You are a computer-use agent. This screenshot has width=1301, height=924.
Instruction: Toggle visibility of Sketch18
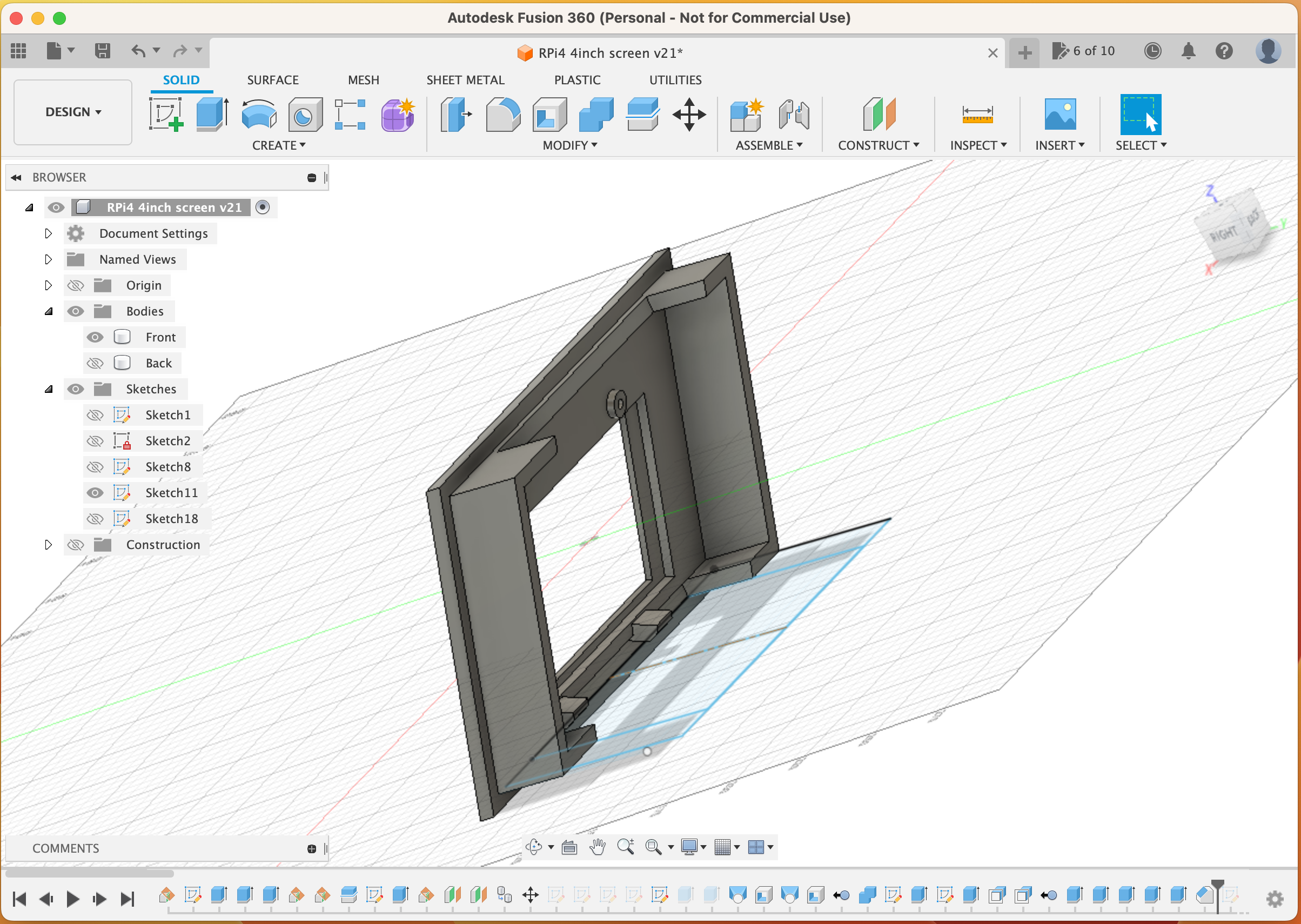[x=94, y=518]
